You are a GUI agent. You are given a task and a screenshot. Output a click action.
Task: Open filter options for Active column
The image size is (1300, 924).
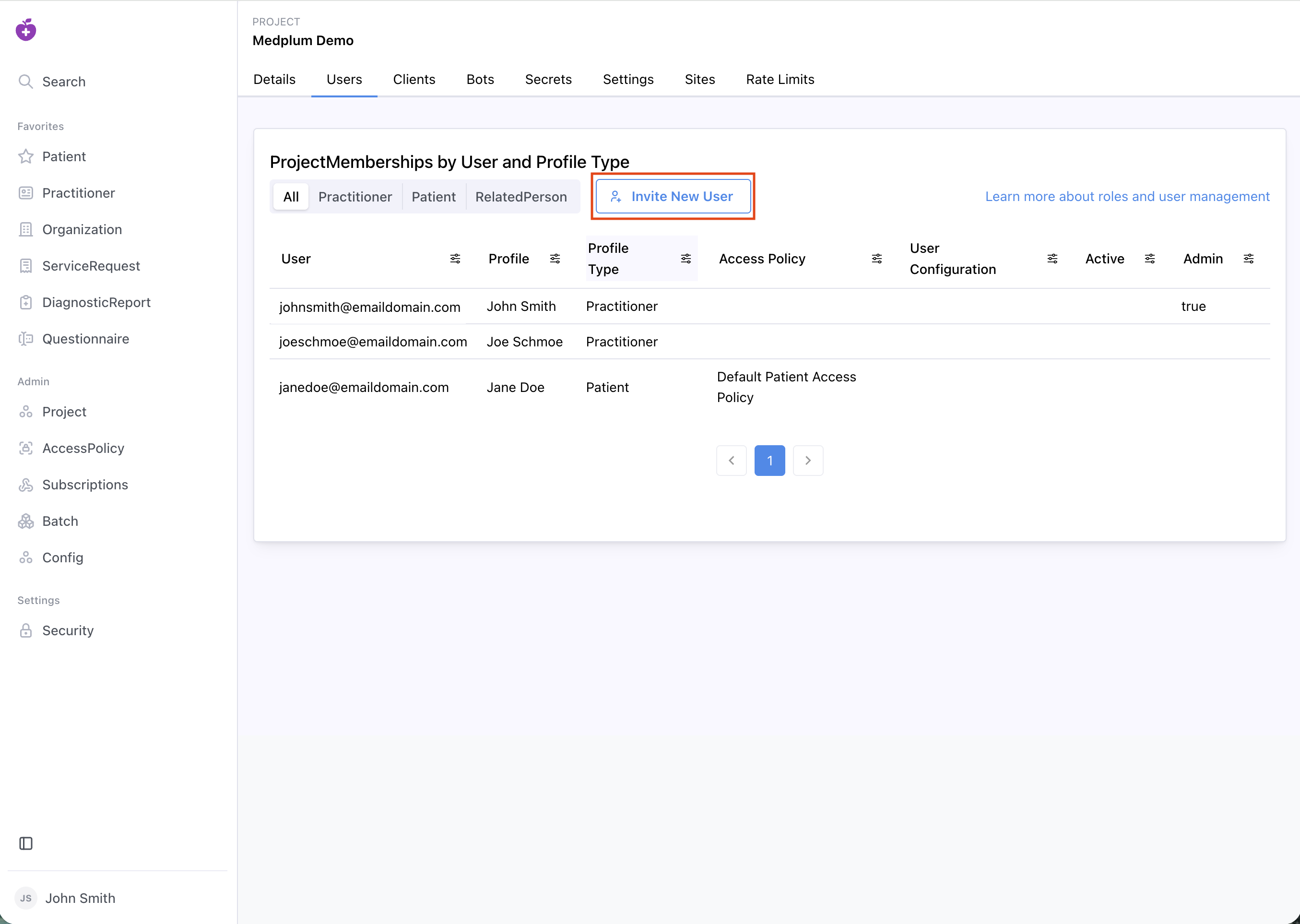coord(1149,258)
